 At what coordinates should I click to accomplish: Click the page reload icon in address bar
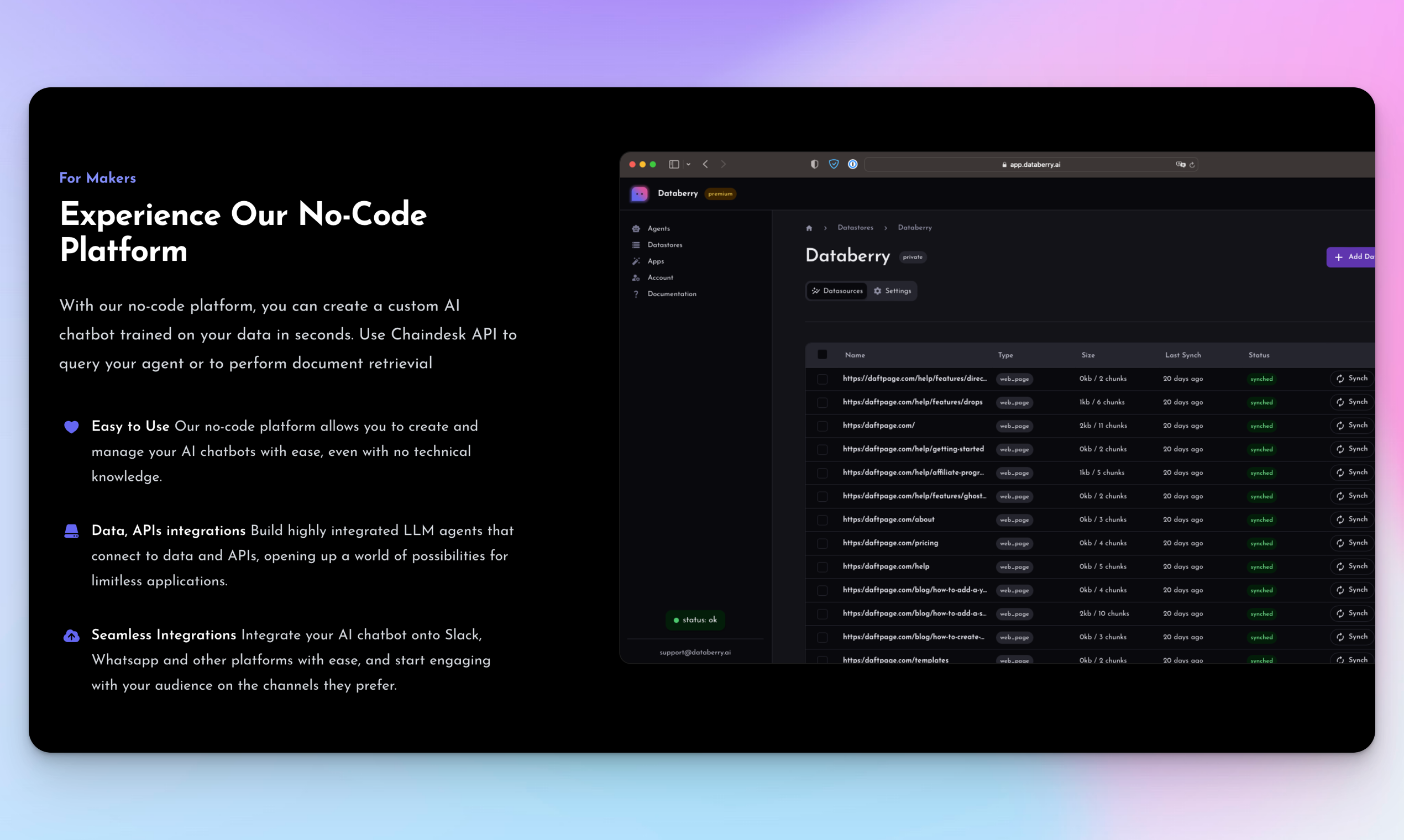coord(1192,165)
